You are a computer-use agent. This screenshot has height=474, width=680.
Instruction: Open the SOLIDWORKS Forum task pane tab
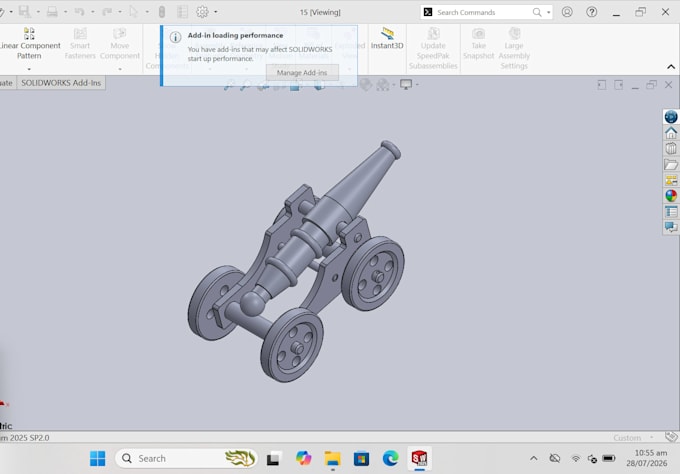point(671,227)
